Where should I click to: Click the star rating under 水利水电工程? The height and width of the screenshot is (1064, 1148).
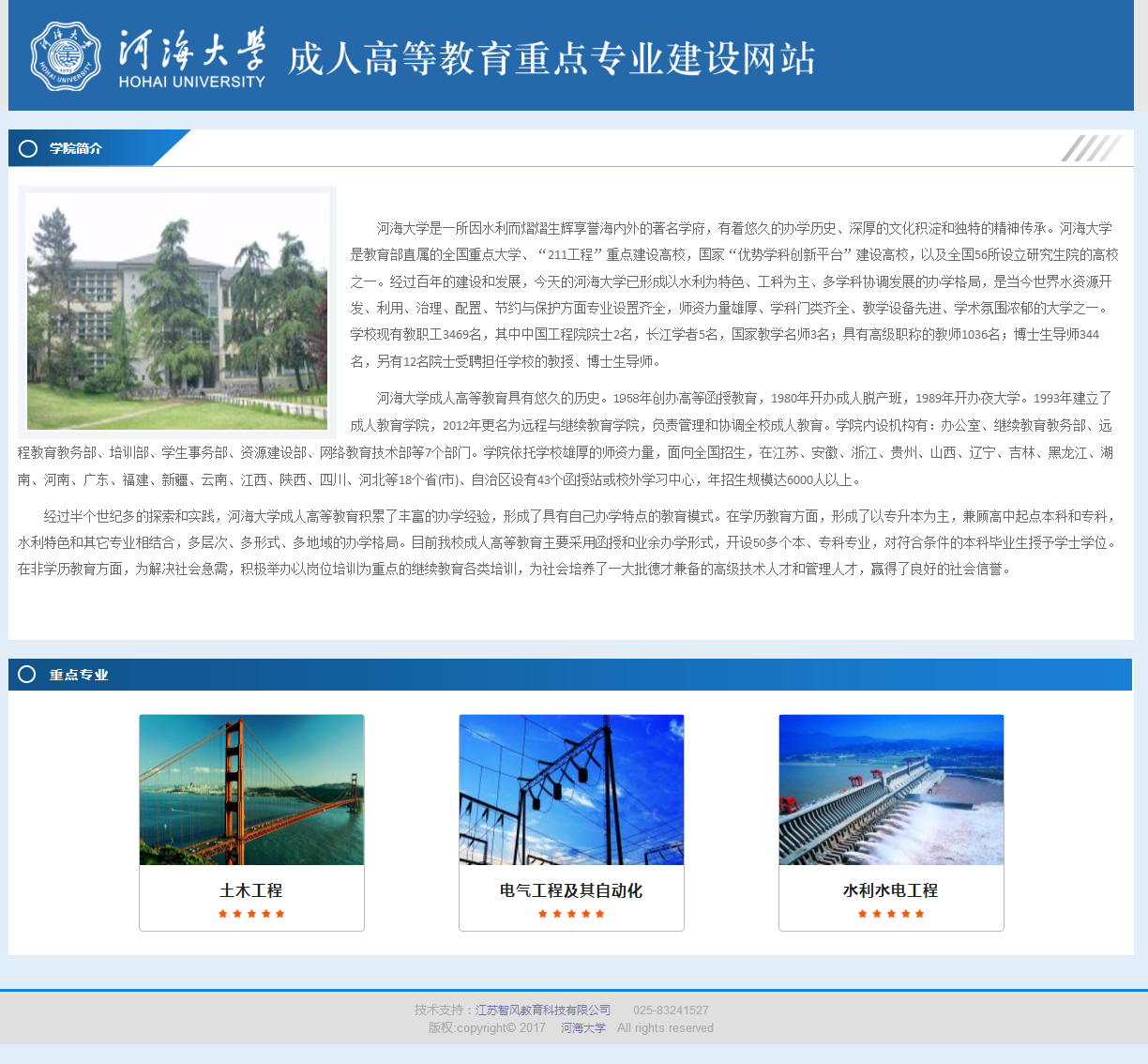coord(891,914)
